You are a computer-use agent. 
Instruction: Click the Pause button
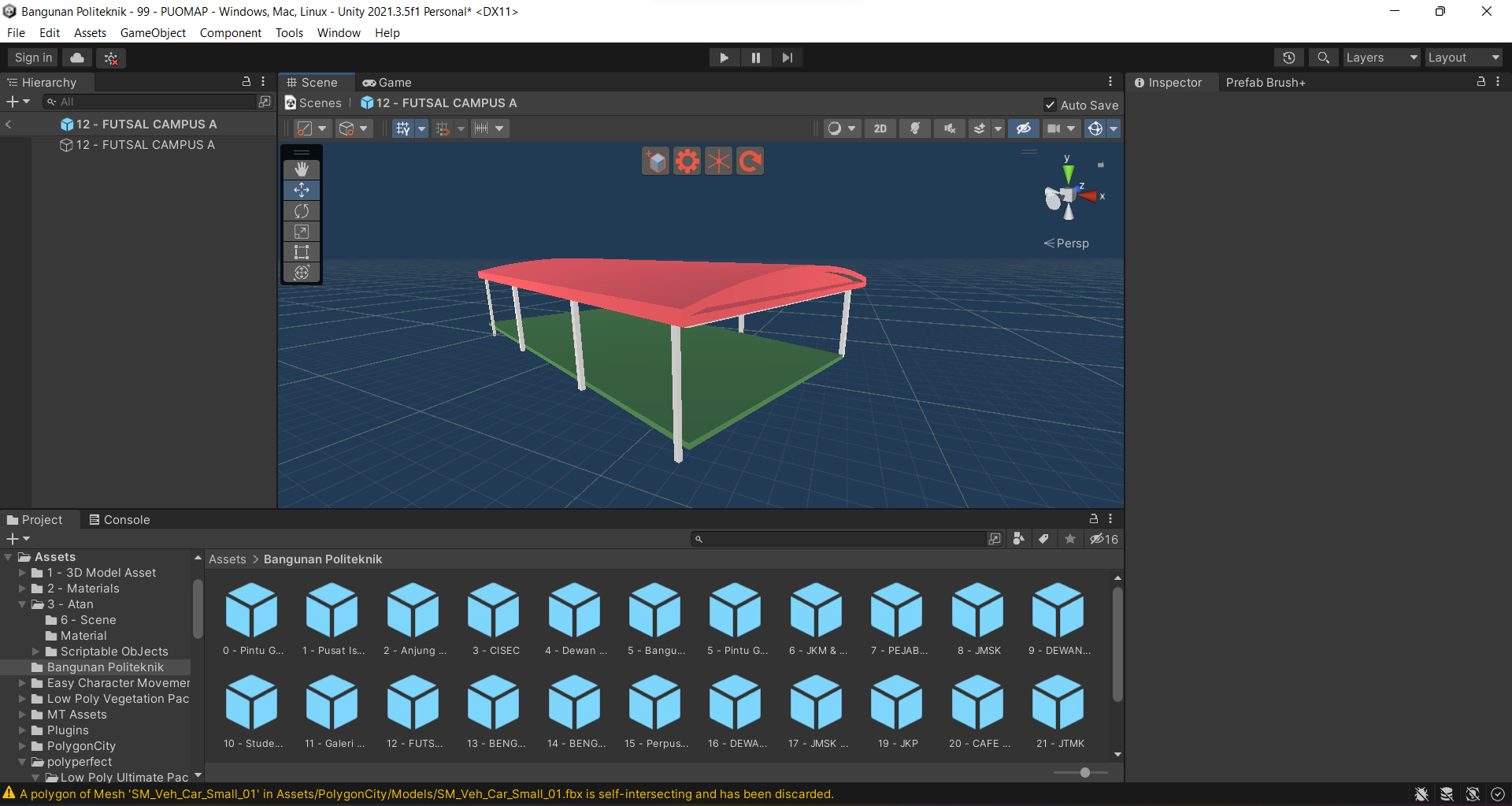[755, 58]
